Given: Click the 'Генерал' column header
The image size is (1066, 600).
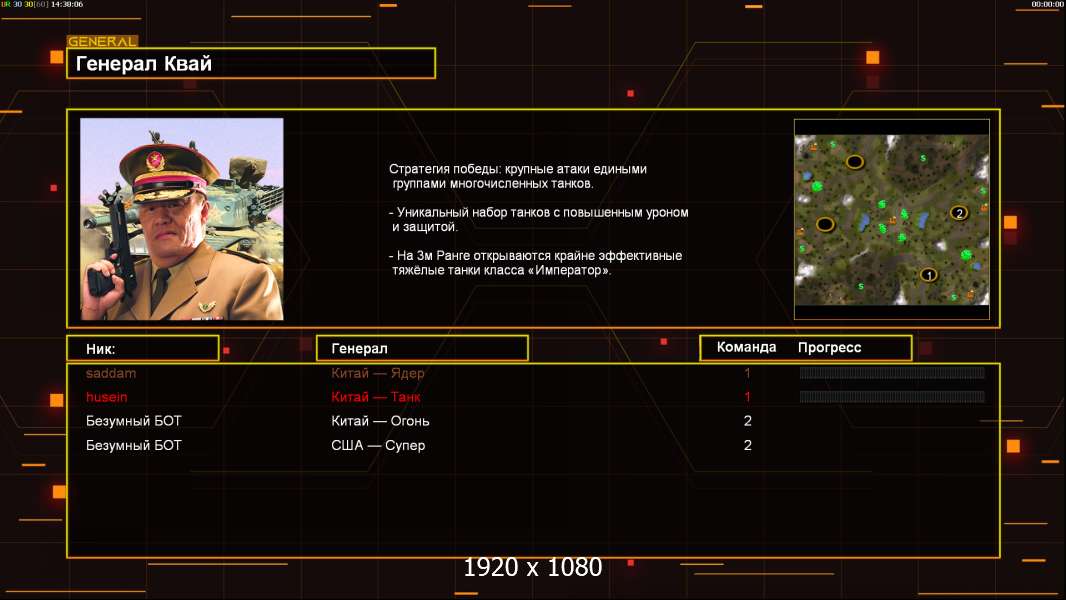Looking at the screenshot, I should [422, 348].
